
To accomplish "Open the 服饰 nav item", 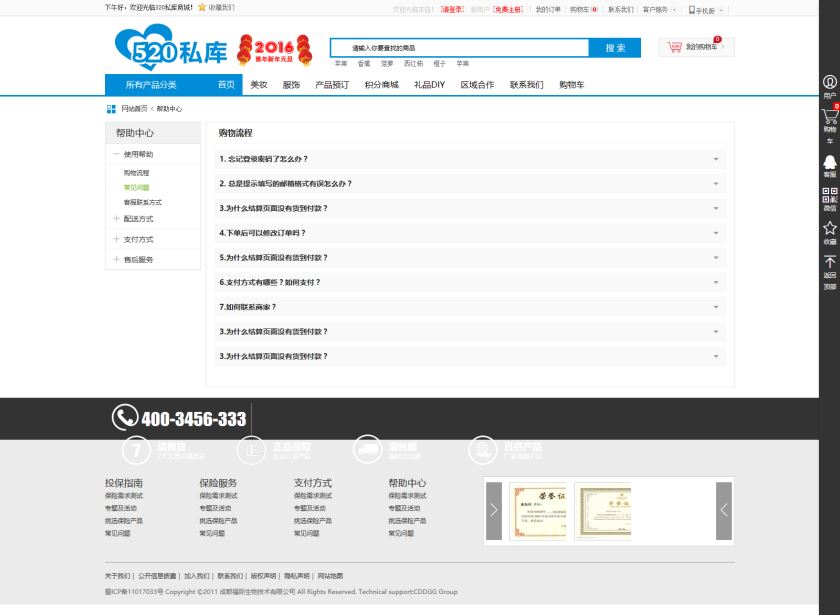I will pyautogui.click(x=291, y=85).
